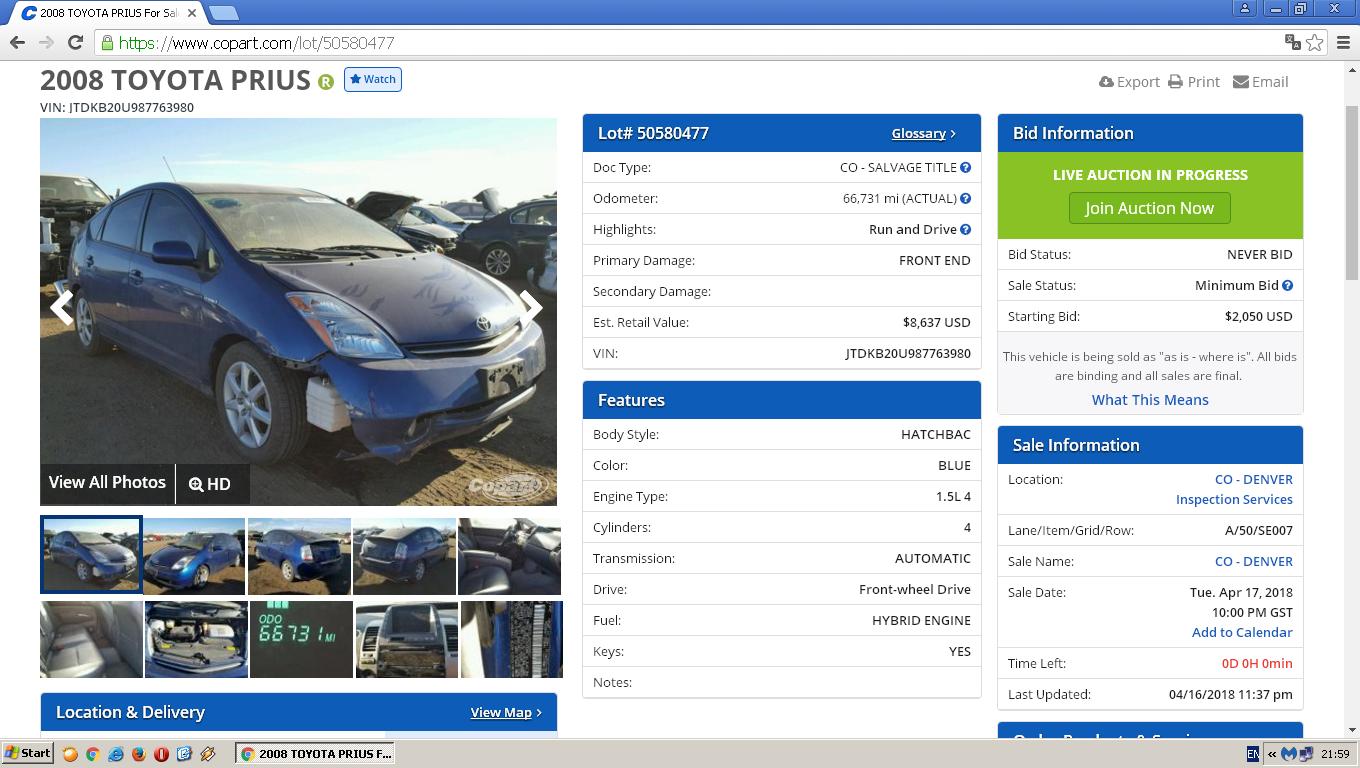This screenshot has width=1360, height=768.
Task: Click the network connection tray icon
Action: click(1306, 754)
